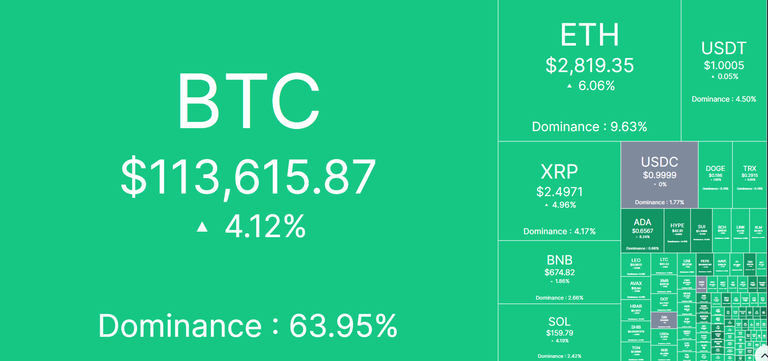Select the AVAX tile
The image size is (768, 361).
[x=636, y=288]
